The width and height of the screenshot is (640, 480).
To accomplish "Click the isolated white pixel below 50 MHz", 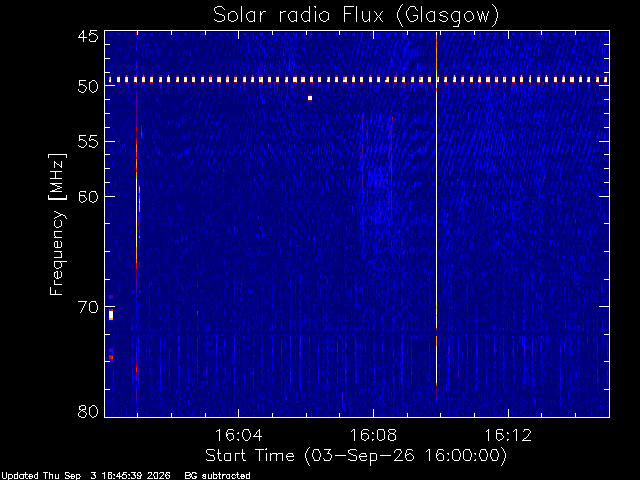I will pos(310,98).
